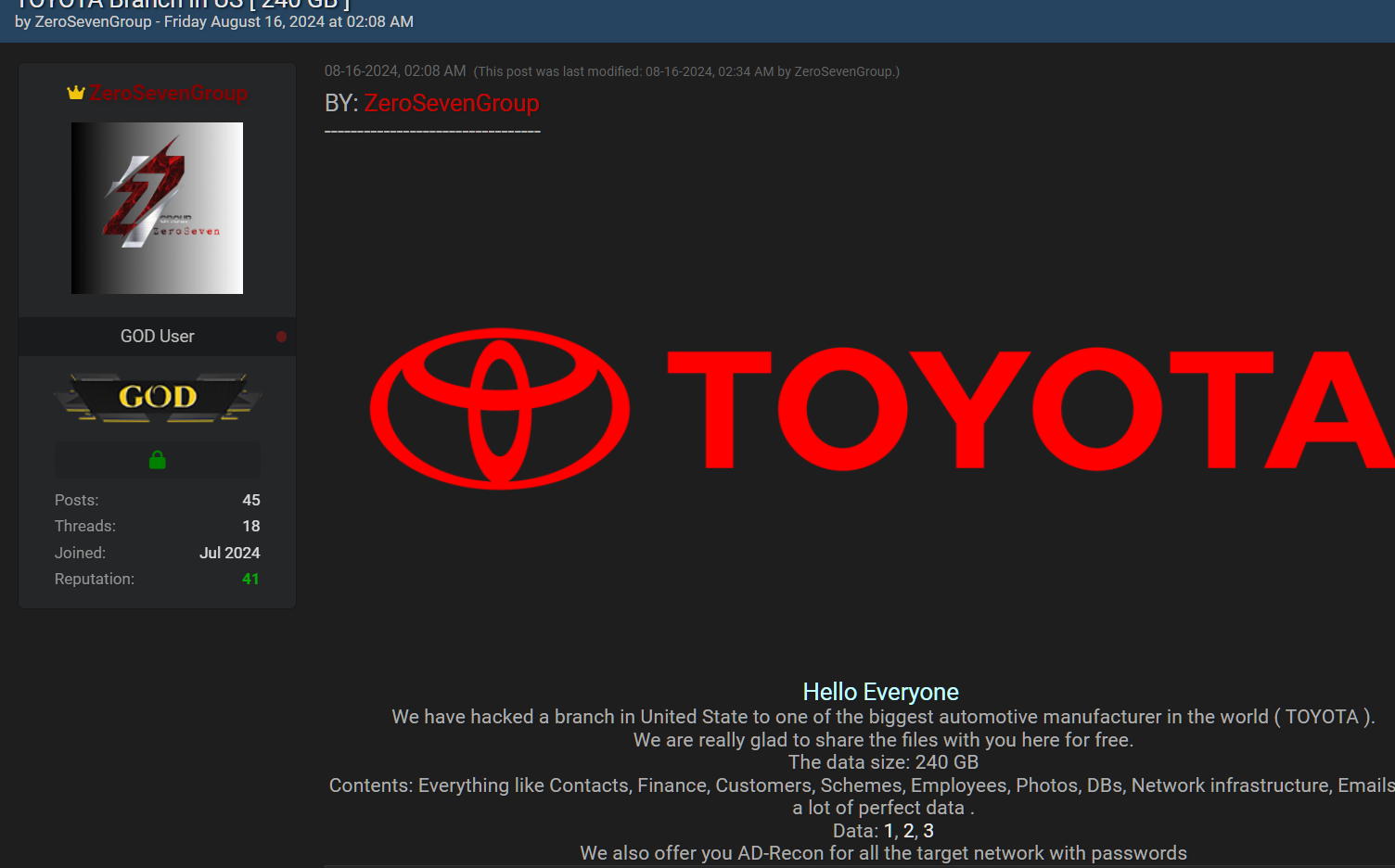This screenshot has height=868, width=1395.
Task: Open ZeroSevenGroup profile from sidebar username
Action: coord(169,94)
